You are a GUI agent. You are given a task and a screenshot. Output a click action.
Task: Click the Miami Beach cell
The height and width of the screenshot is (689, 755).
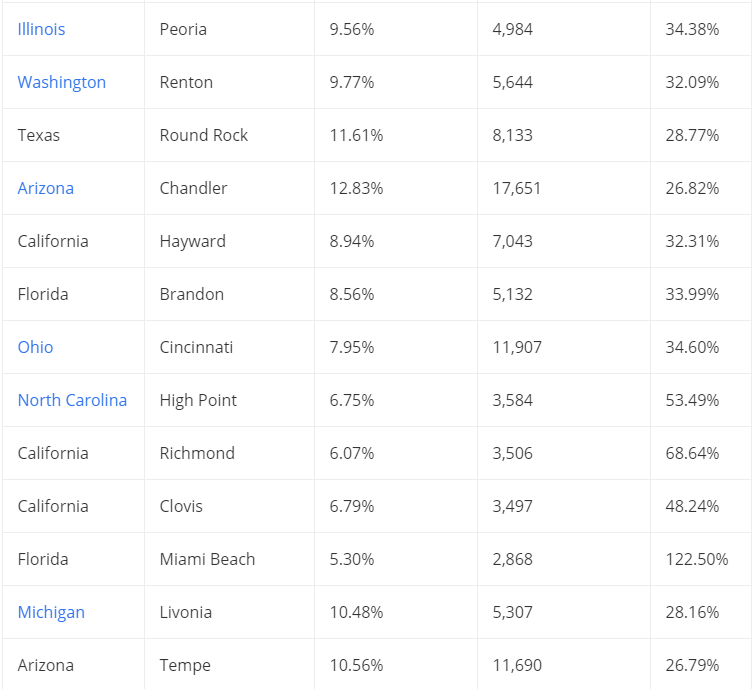tap(207, 559)
